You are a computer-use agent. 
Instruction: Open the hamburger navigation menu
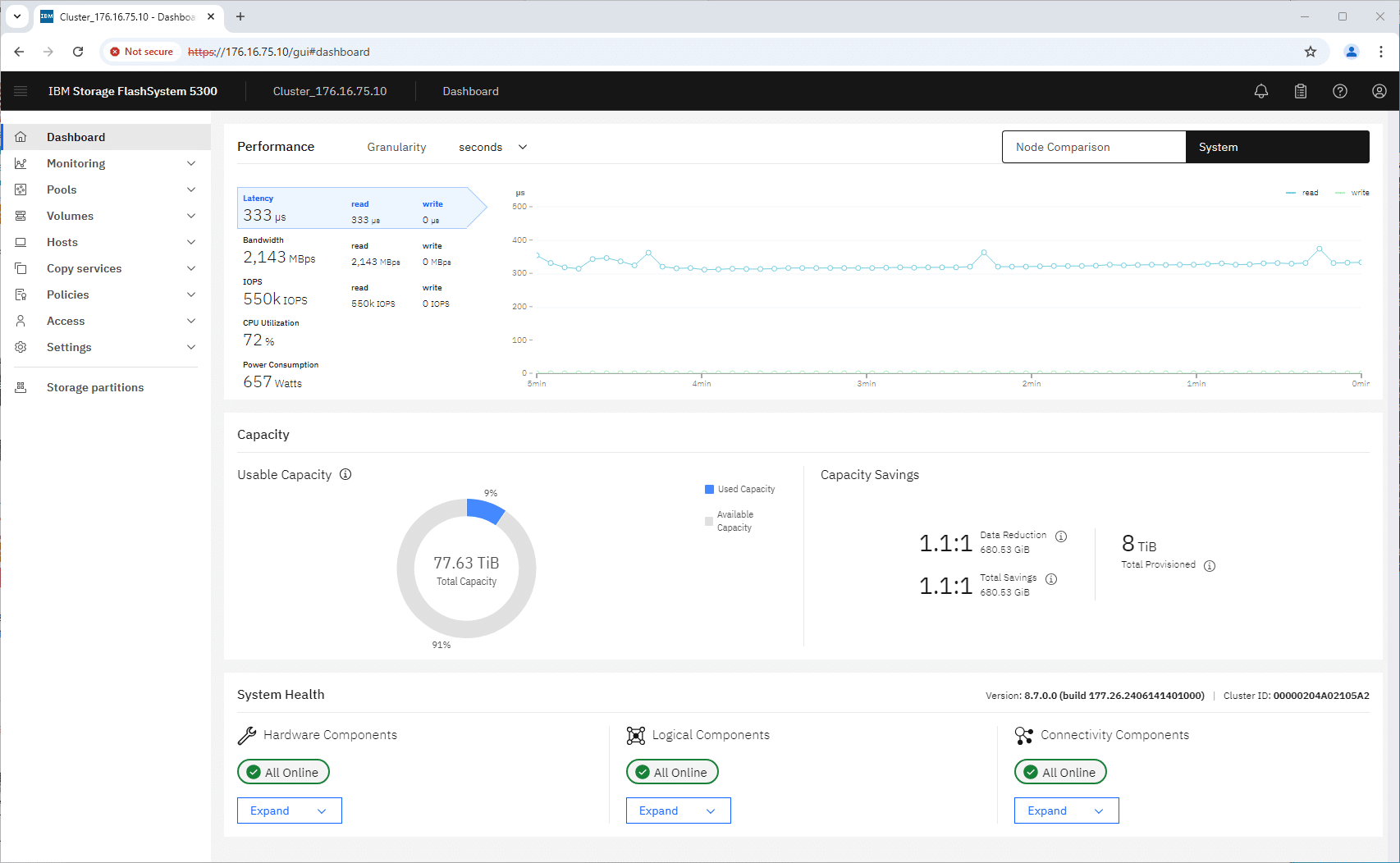21,91
